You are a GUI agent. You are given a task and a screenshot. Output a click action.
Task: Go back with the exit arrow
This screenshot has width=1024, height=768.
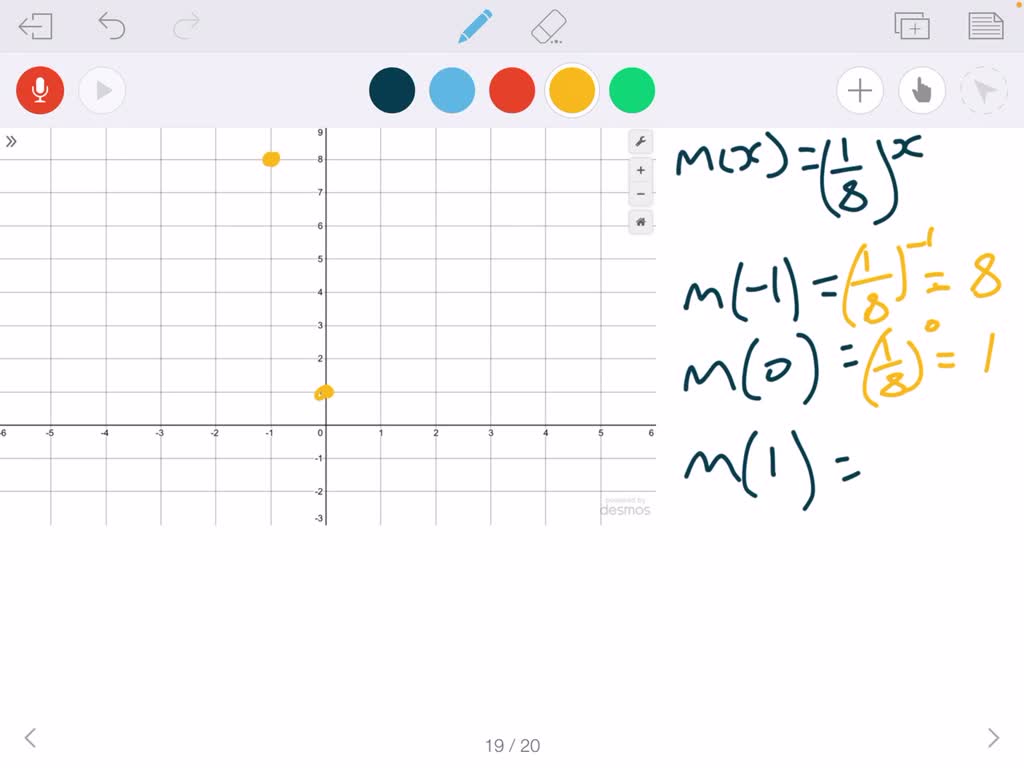36,25
